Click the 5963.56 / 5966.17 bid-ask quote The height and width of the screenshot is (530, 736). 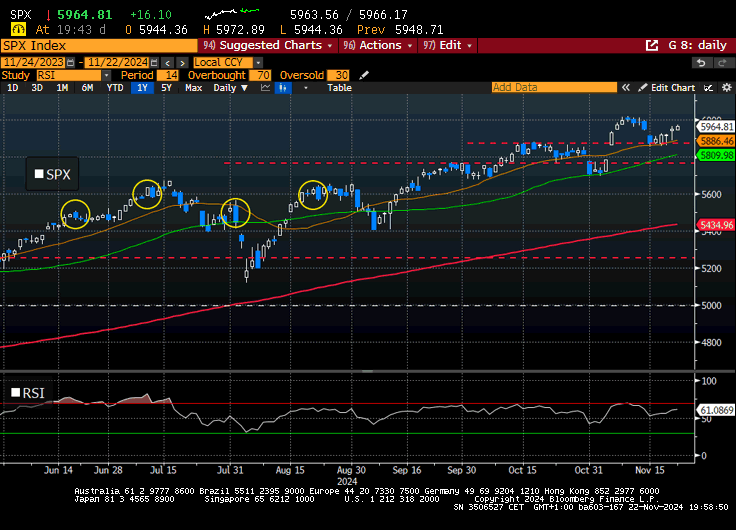pyautogui.click(x=349, y=15)
